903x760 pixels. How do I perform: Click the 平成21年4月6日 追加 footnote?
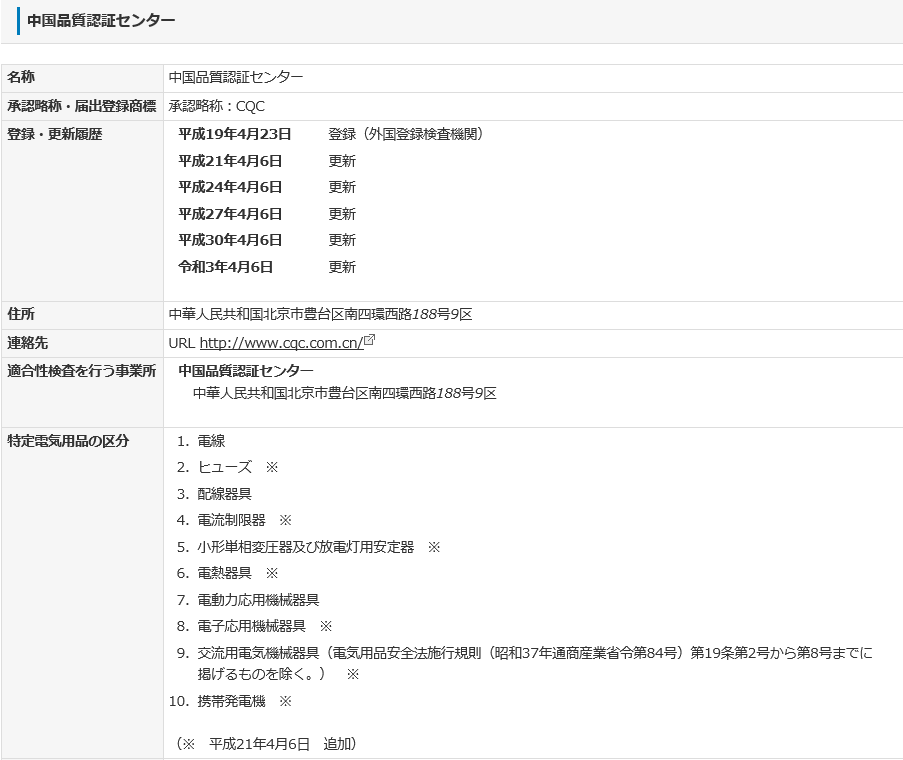[266, 744]
